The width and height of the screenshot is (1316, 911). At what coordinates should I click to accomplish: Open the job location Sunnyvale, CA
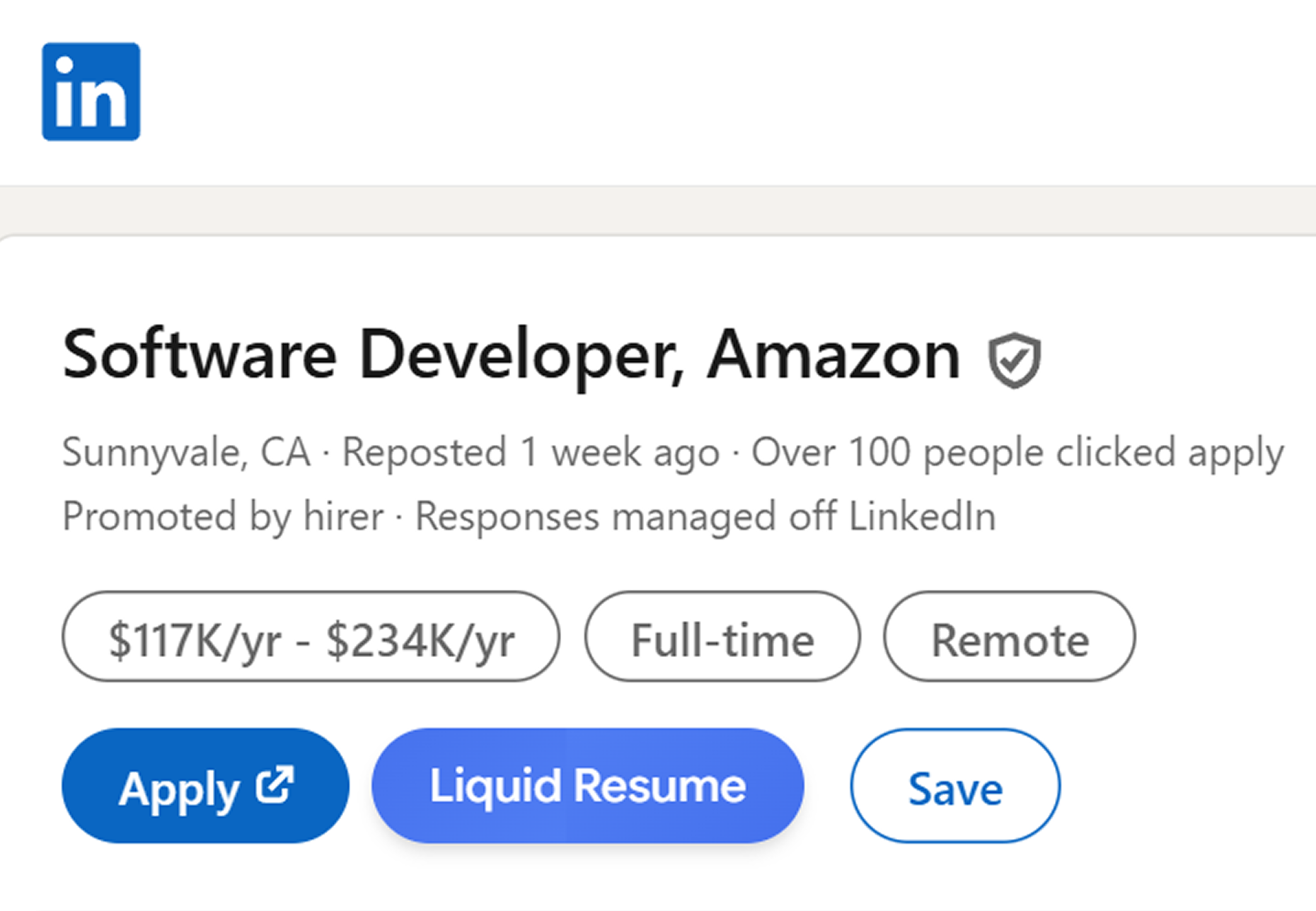(187, 453)
